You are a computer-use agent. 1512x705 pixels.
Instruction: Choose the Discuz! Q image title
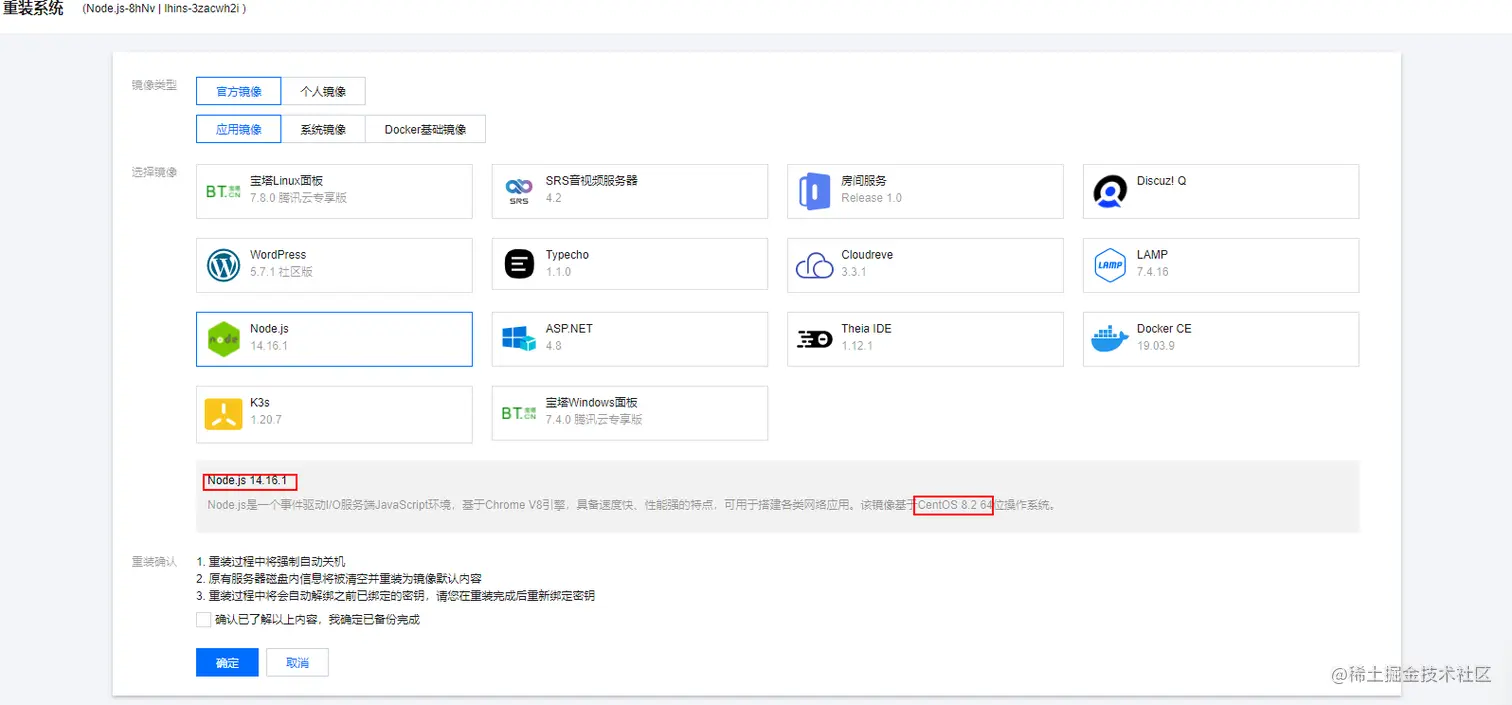click(x=1162, y=181)
